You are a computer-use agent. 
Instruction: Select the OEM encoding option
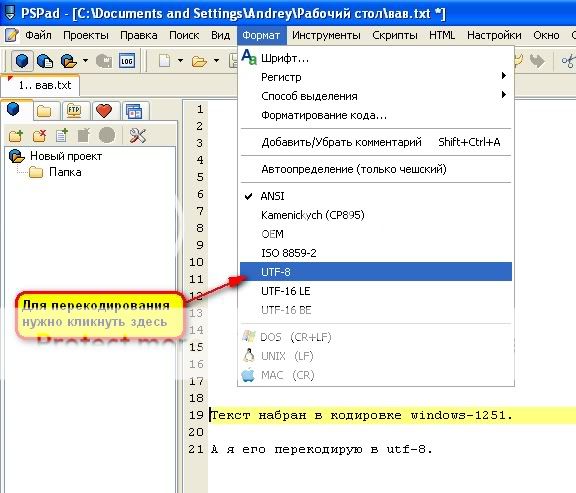pos(375,234)
